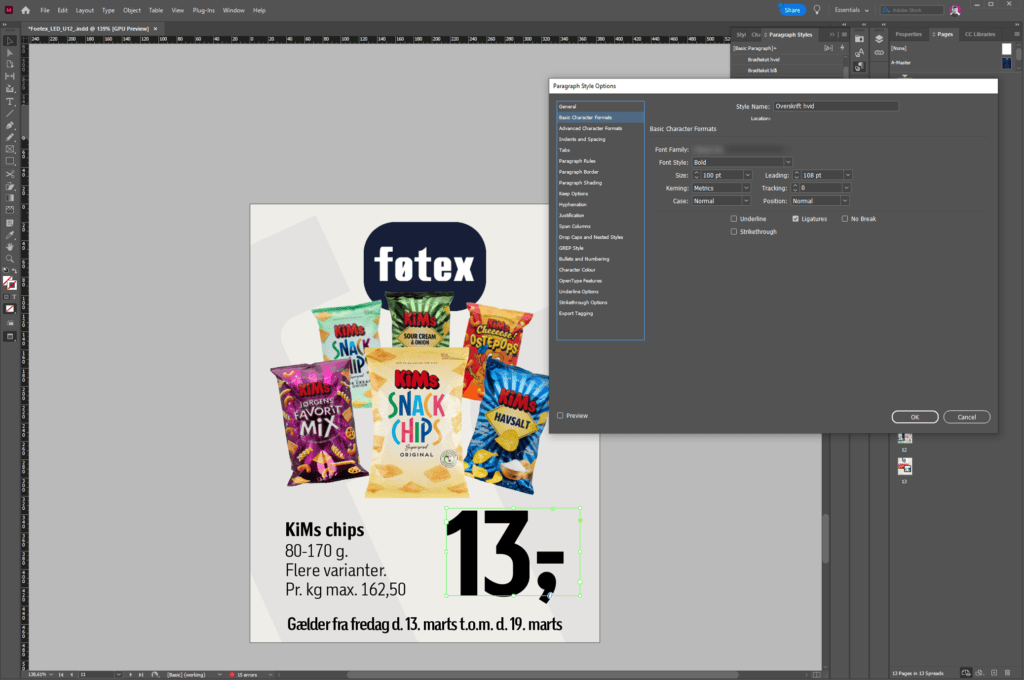
Task: Uncheck the Ligatures checkbox
Action: [795, 219]
